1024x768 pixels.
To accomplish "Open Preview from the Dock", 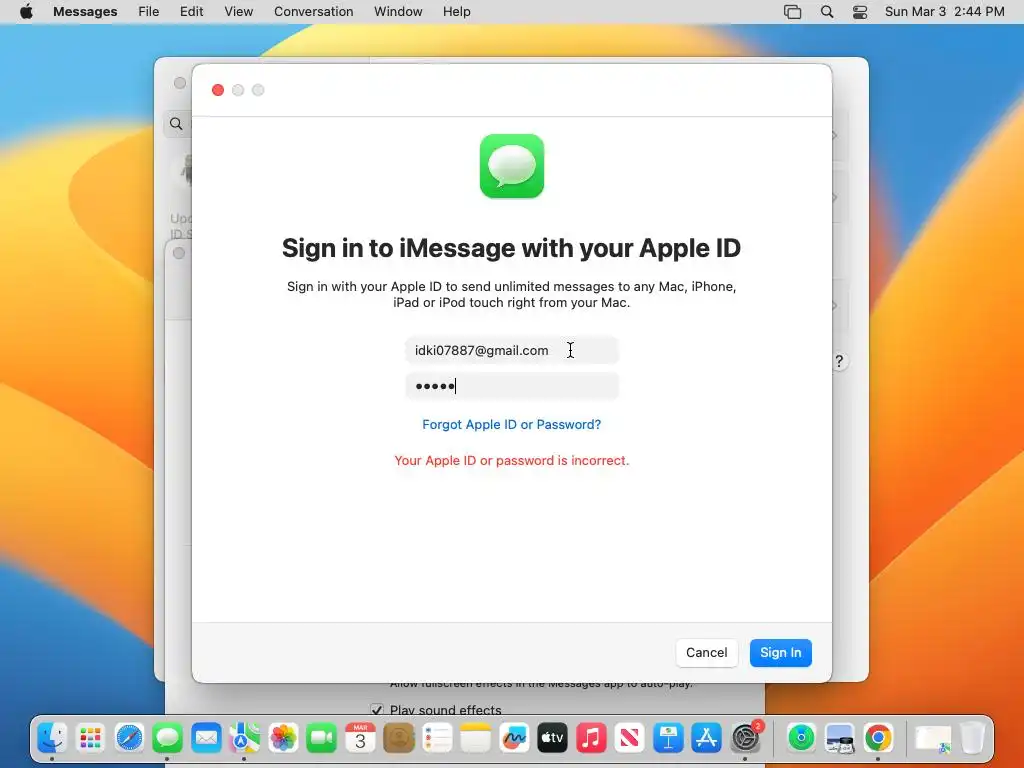I will pos(840,738).
